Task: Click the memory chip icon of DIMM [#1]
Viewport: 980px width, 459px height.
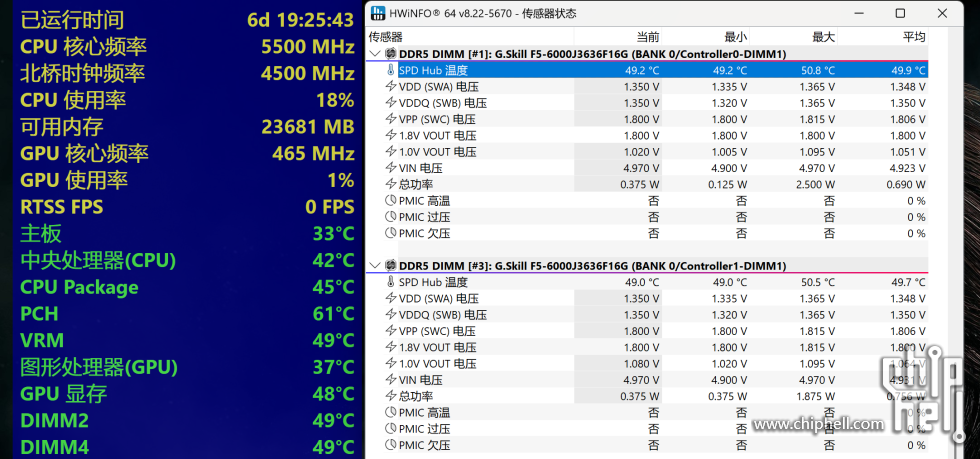Action: coord(390,54)
